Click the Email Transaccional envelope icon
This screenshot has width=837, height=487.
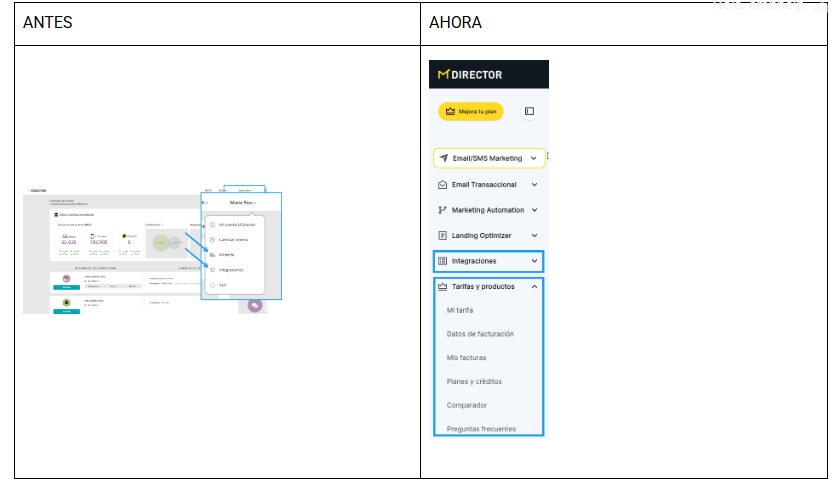[443, 185]
